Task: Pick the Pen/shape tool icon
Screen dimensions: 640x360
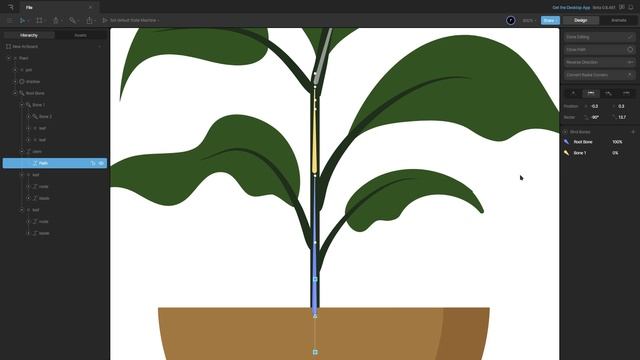Action: (x=56, y=20)
